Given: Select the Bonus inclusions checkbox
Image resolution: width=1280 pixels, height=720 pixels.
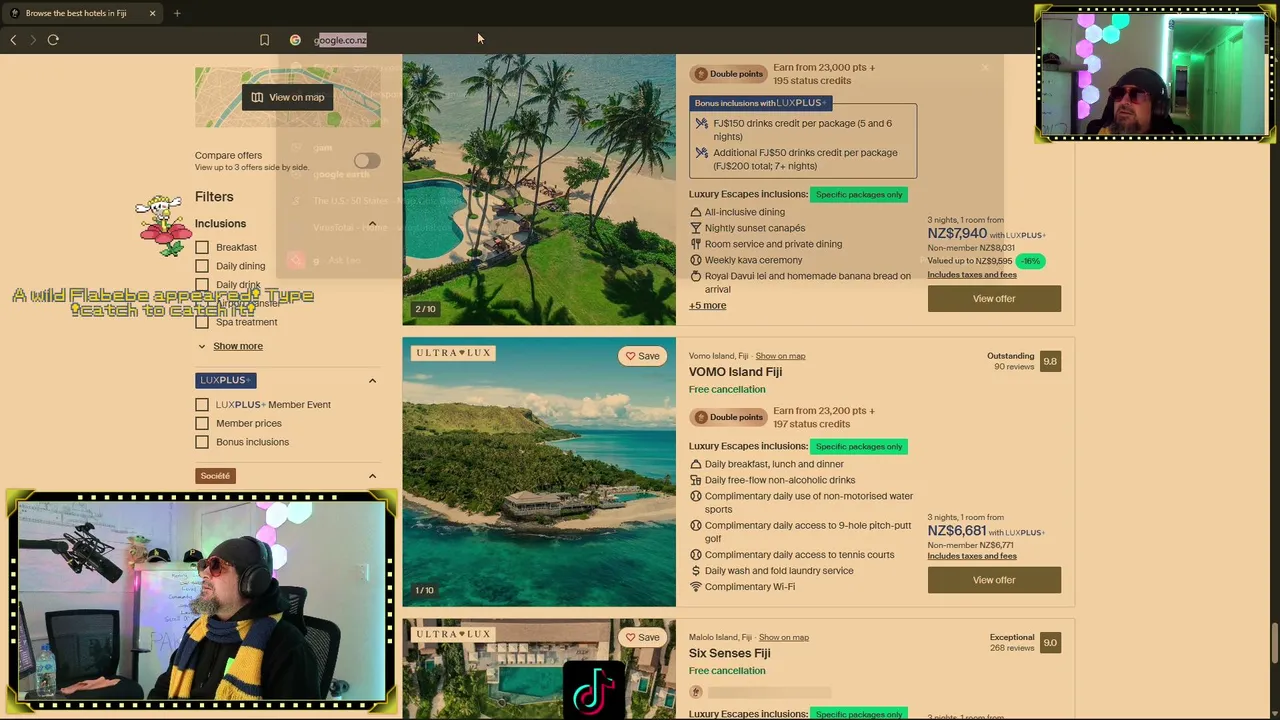Looking at the screenshot, I should click(x=202, y=442).
